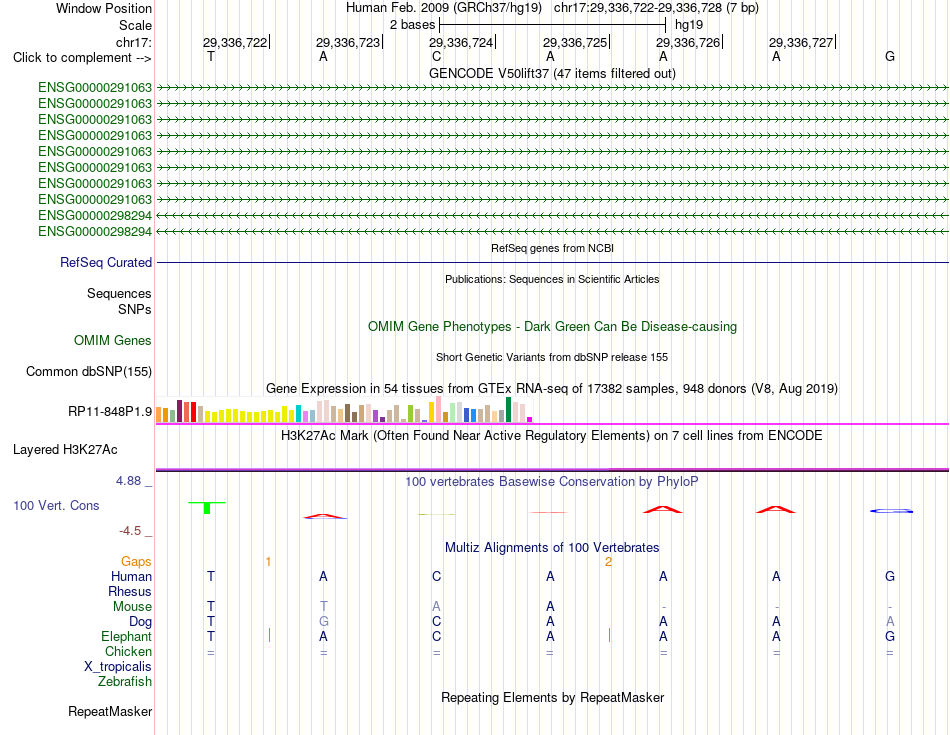This screenshot has height=735, width=950.
Task: Select the Chicken species label
Action: [128, 651]
